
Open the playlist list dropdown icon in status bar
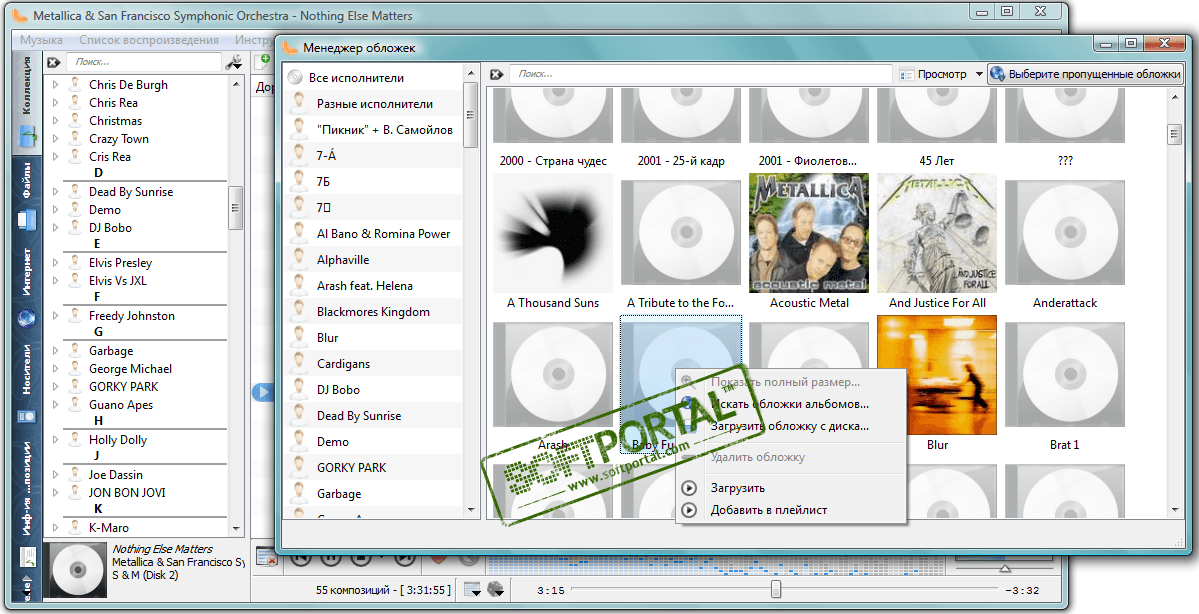(473, 590)
